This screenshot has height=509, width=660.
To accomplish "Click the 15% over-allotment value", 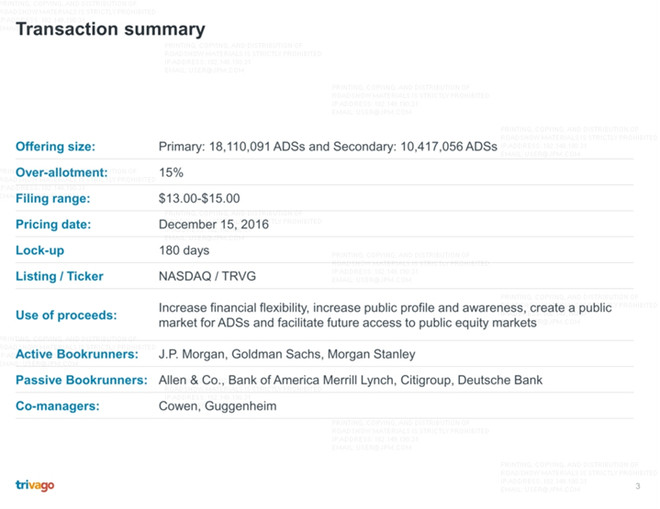I will pyautogui.click(x=171, y=172).
